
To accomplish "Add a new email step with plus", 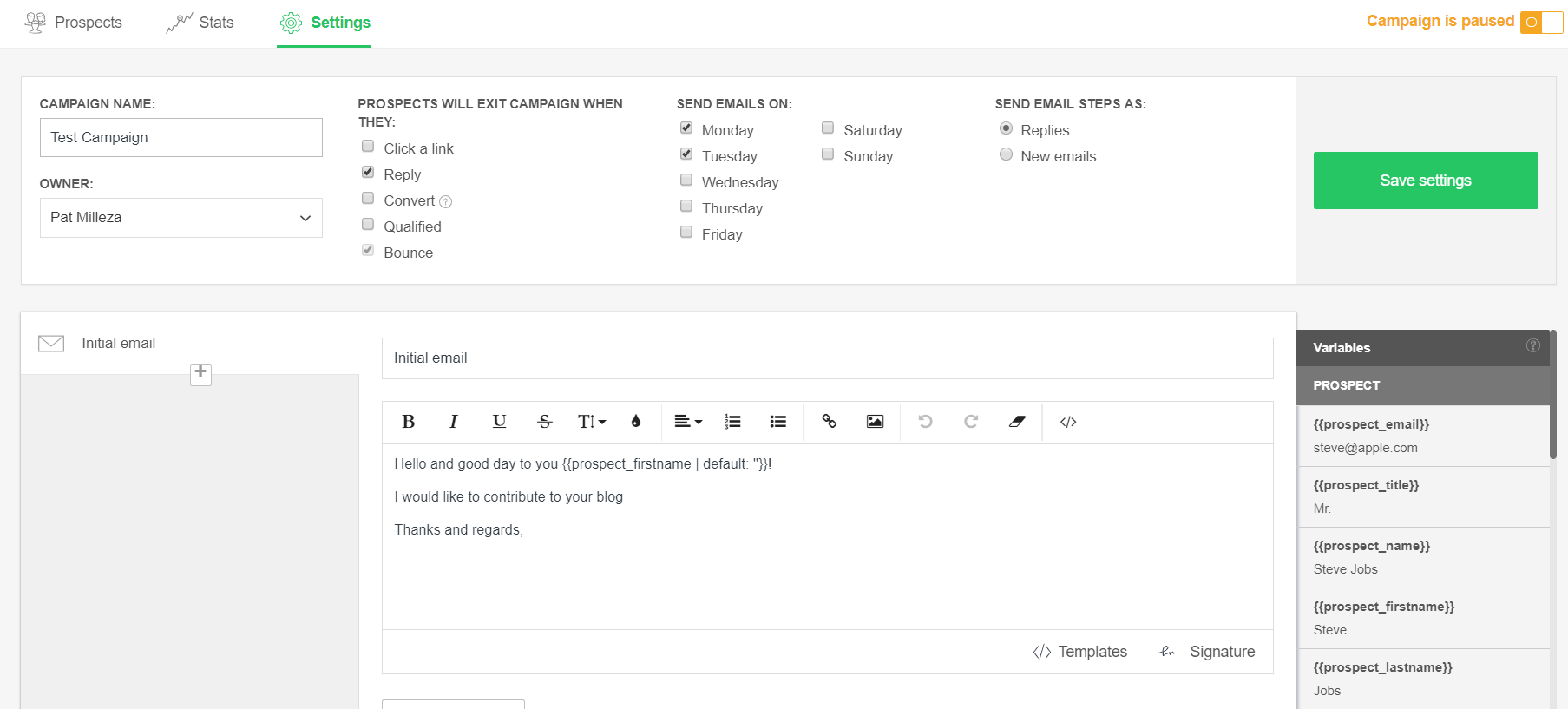I will coord(200,373).
